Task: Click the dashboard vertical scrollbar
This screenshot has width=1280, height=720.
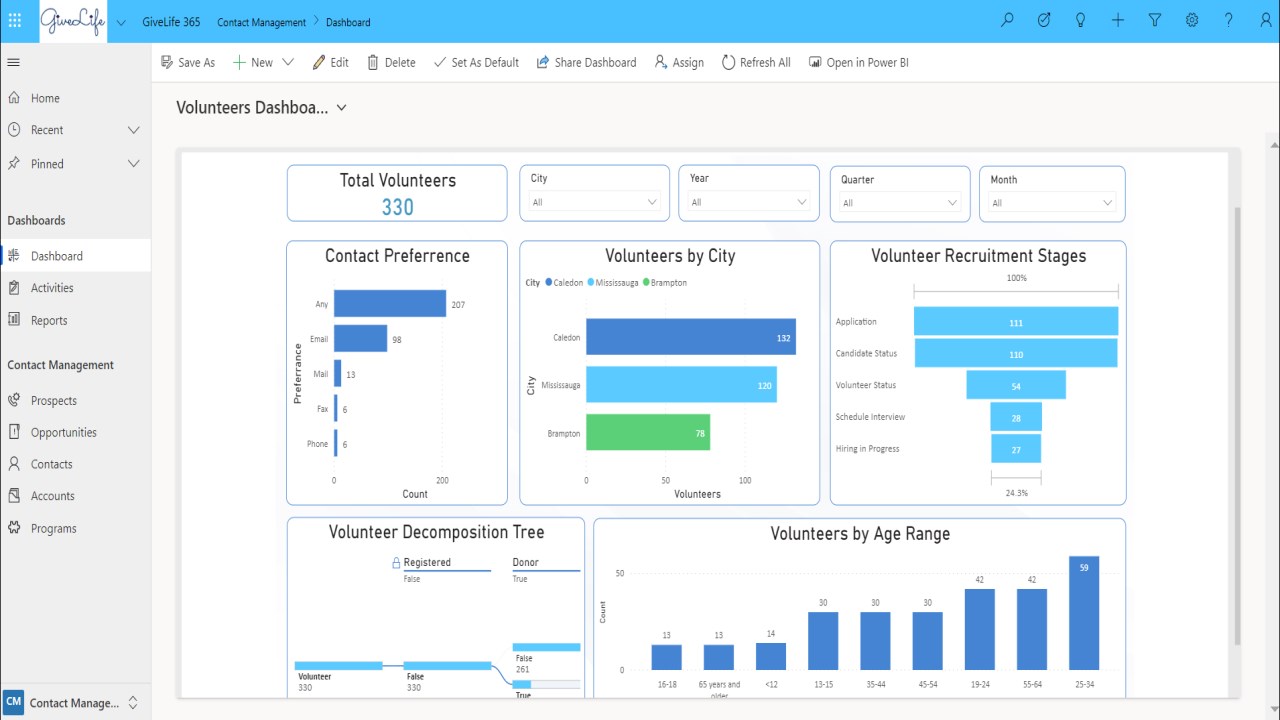Action: tap(1236, 426)
